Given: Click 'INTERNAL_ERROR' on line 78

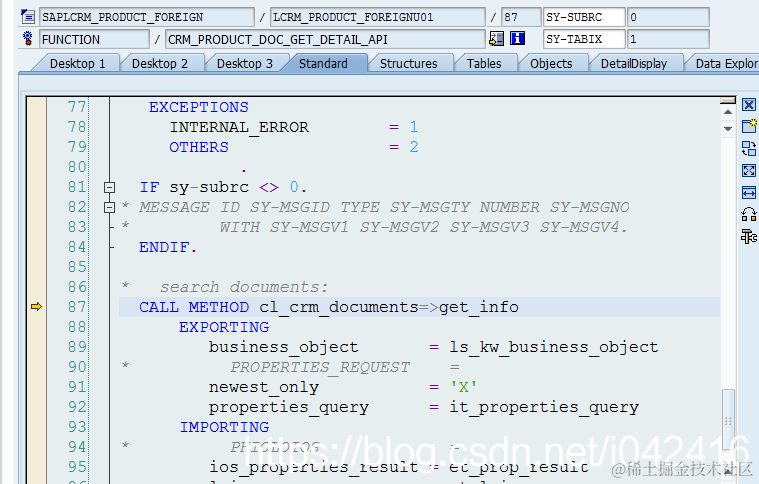Looking at the screenshot, I should [x=239, y=127].
